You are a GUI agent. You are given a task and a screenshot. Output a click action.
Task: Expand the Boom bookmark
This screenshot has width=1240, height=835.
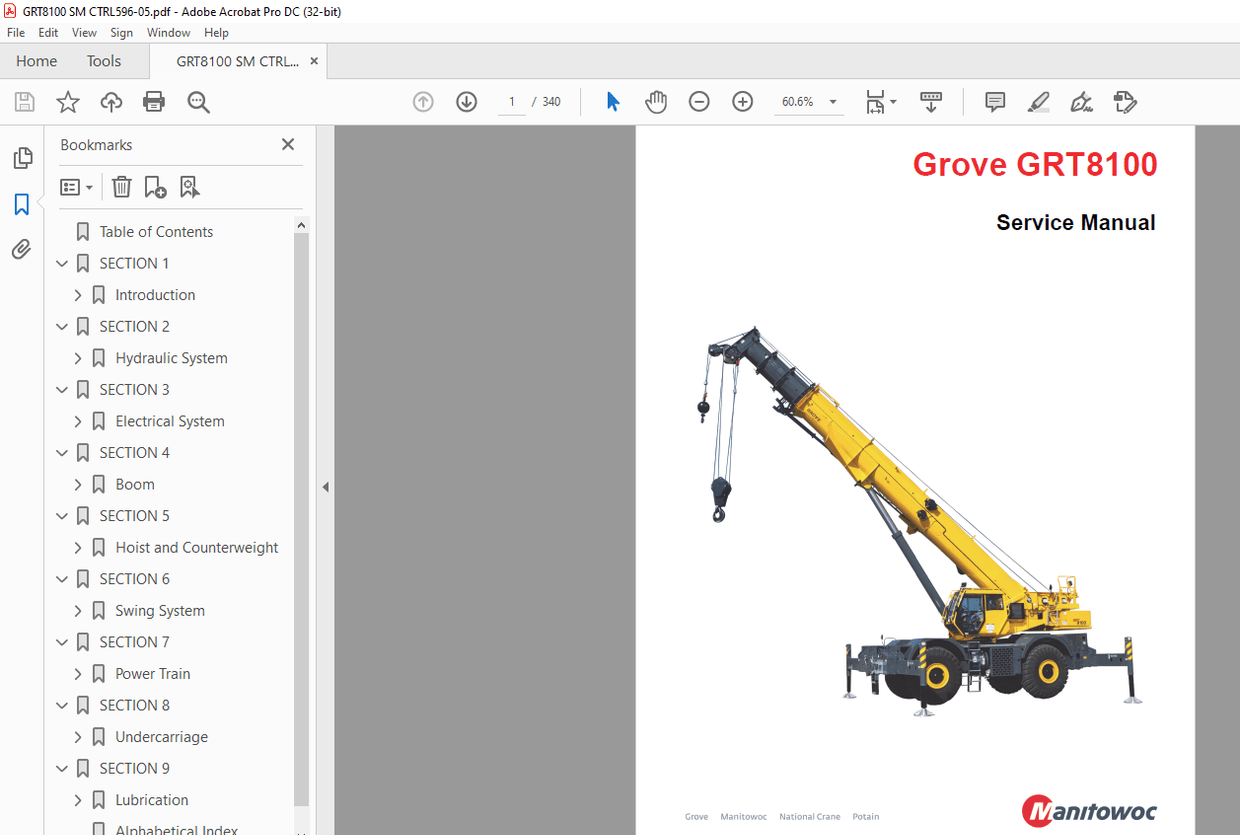78,484
